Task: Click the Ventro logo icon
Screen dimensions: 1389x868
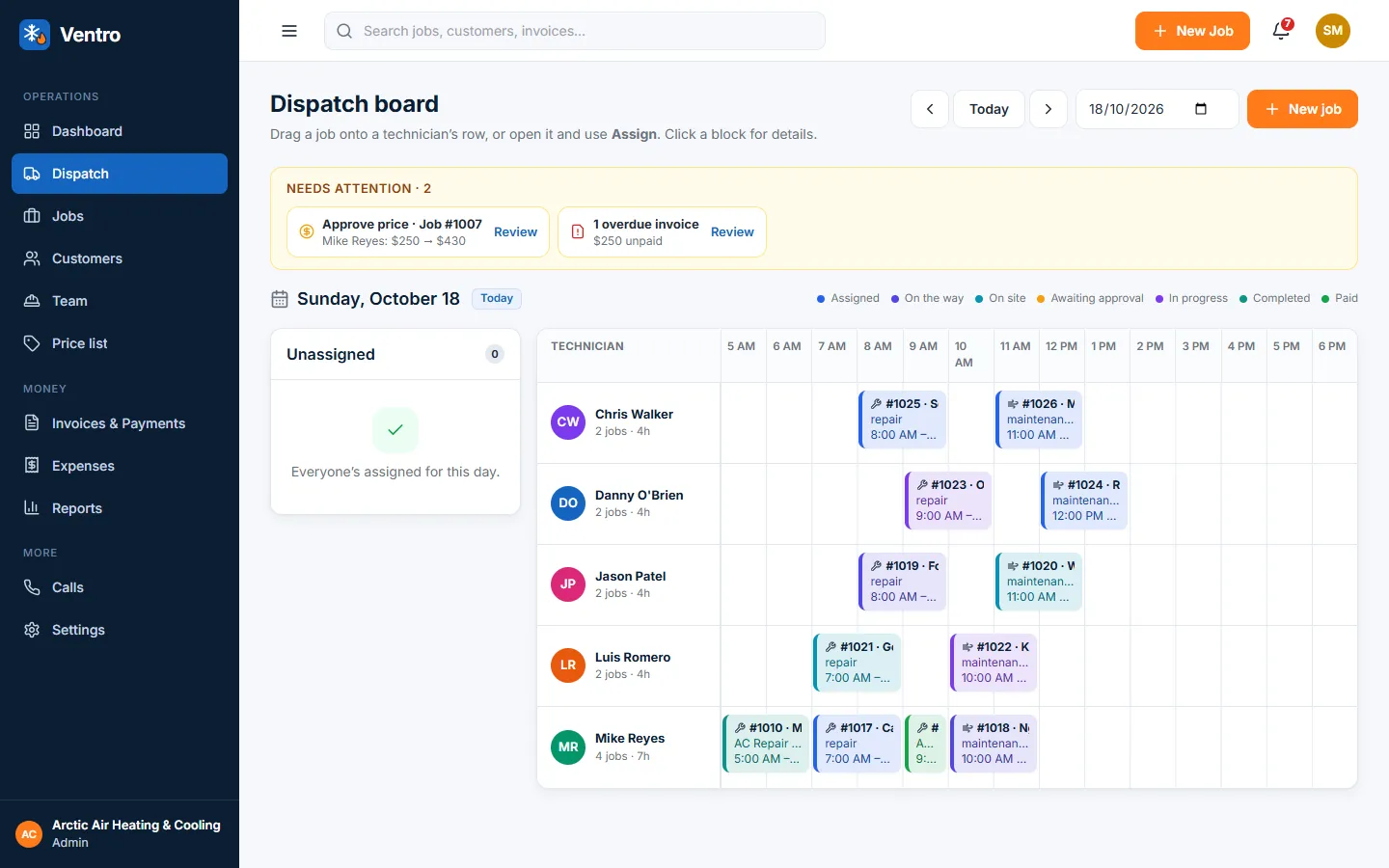Action: pyautogui.click(x=35, y=35)
